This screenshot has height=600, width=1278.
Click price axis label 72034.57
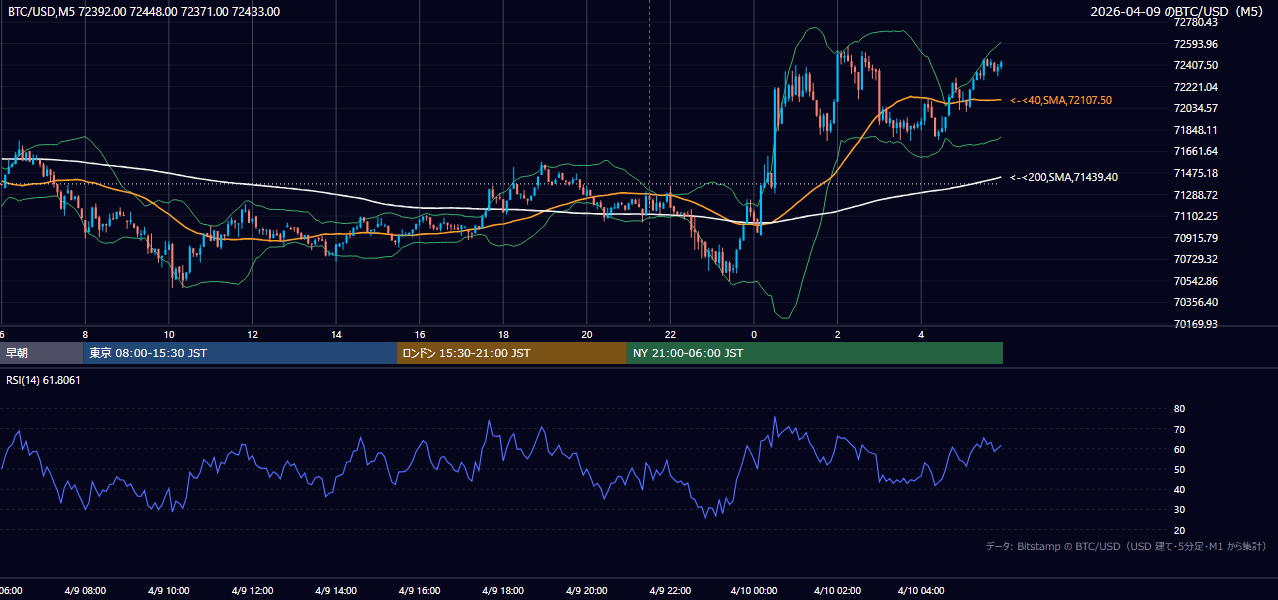(1195, 108)
